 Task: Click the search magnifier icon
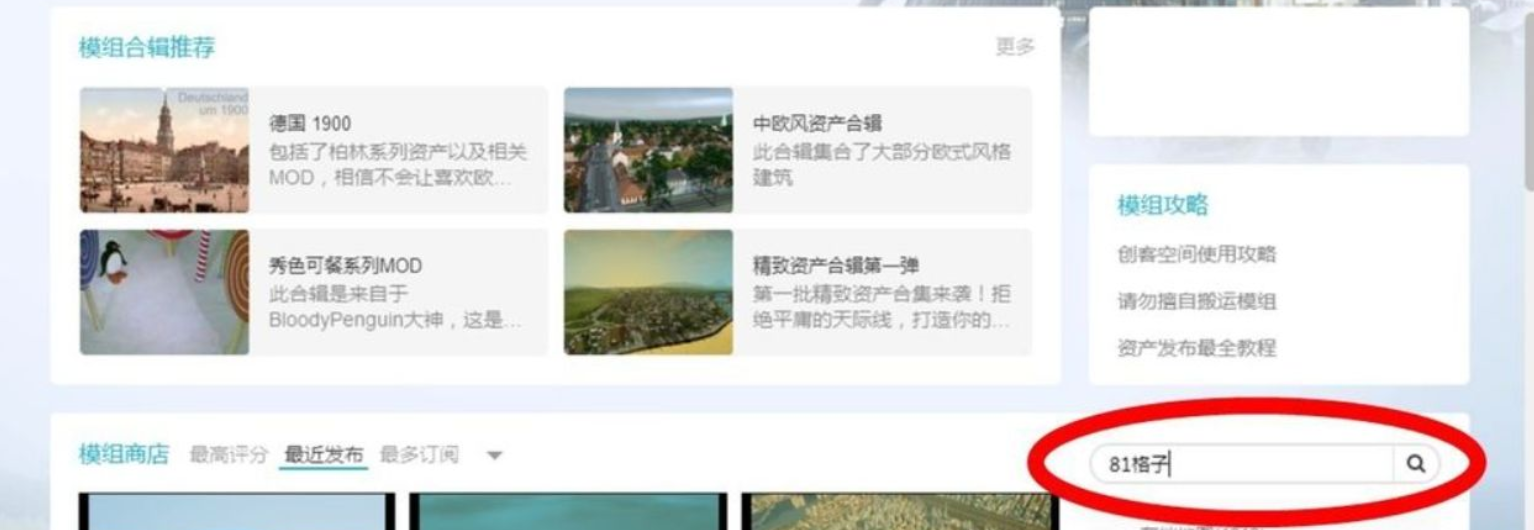click(1415, 464)
